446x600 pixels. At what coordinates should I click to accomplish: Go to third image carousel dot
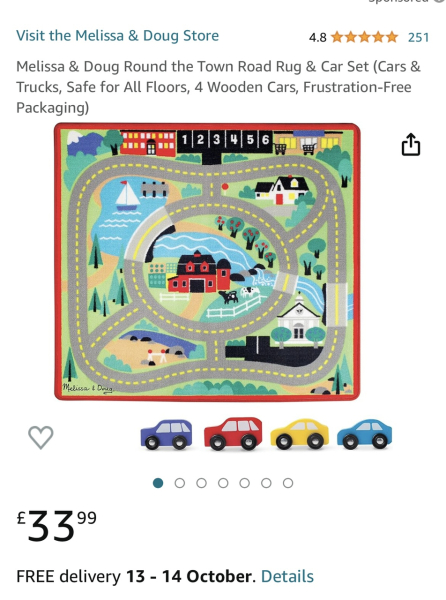tap(202, 483)
